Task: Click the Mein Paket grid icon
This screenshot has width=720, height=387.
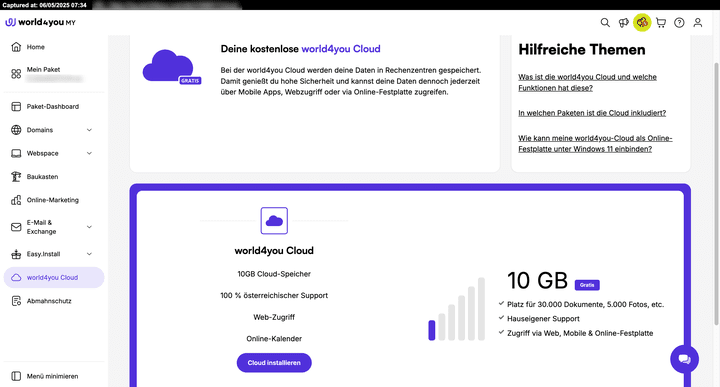Action: (16, 74)
